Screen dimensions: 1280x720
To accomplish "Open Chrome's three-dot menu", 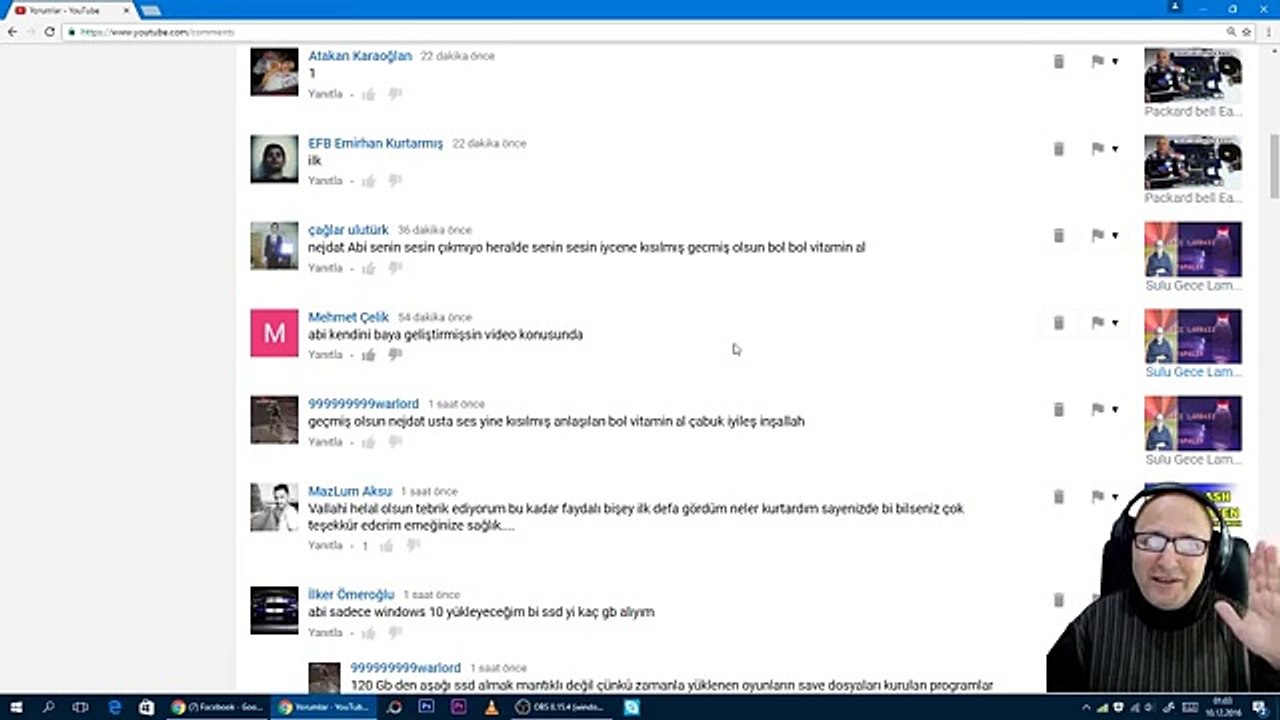I will click(1267, 32).
